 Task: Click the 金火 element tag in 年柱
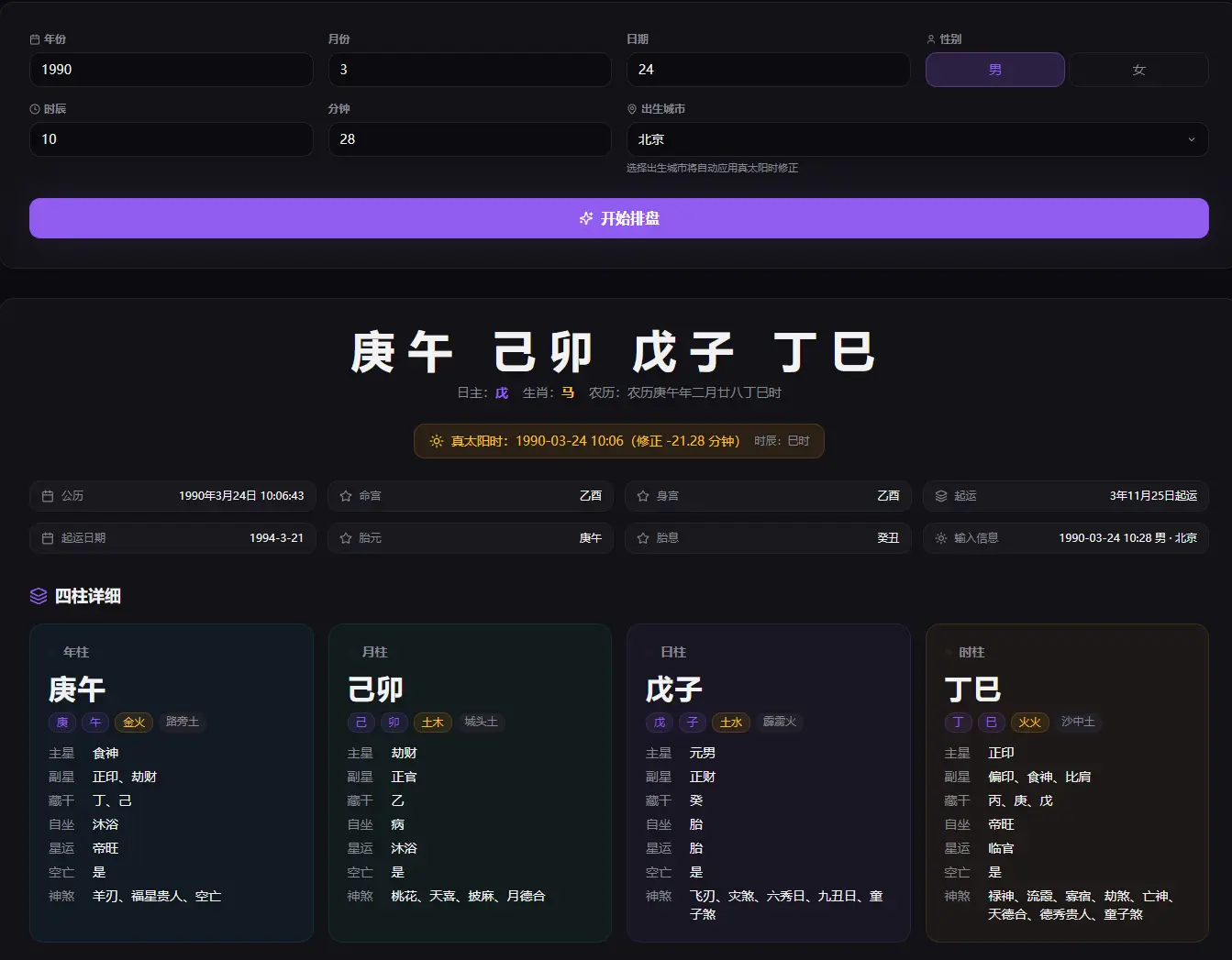tap(134, 723)
